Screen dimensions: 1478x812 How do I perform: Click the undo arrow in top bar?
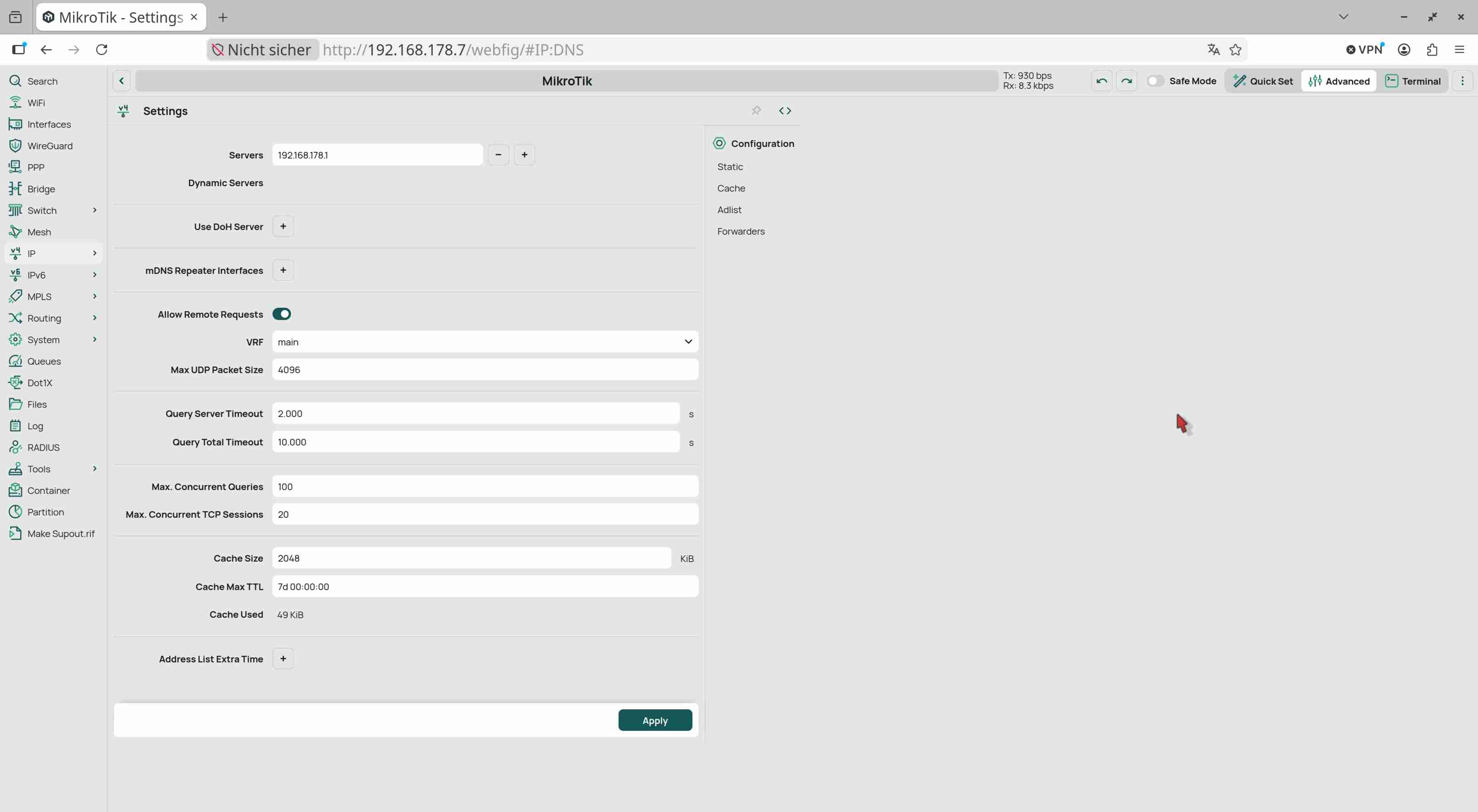[1101, 81]
